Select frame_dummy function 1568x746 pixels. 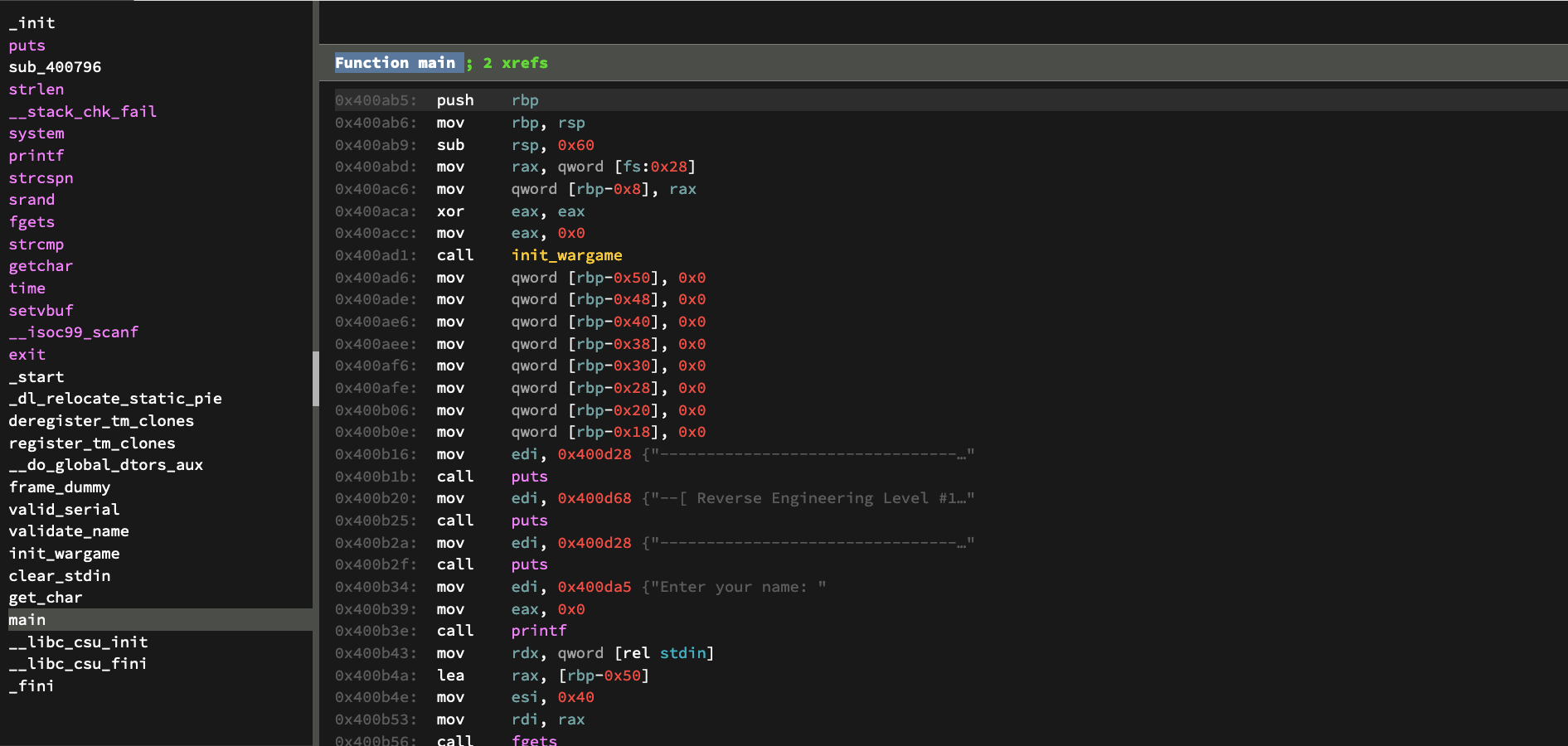[x=59, y=487]
